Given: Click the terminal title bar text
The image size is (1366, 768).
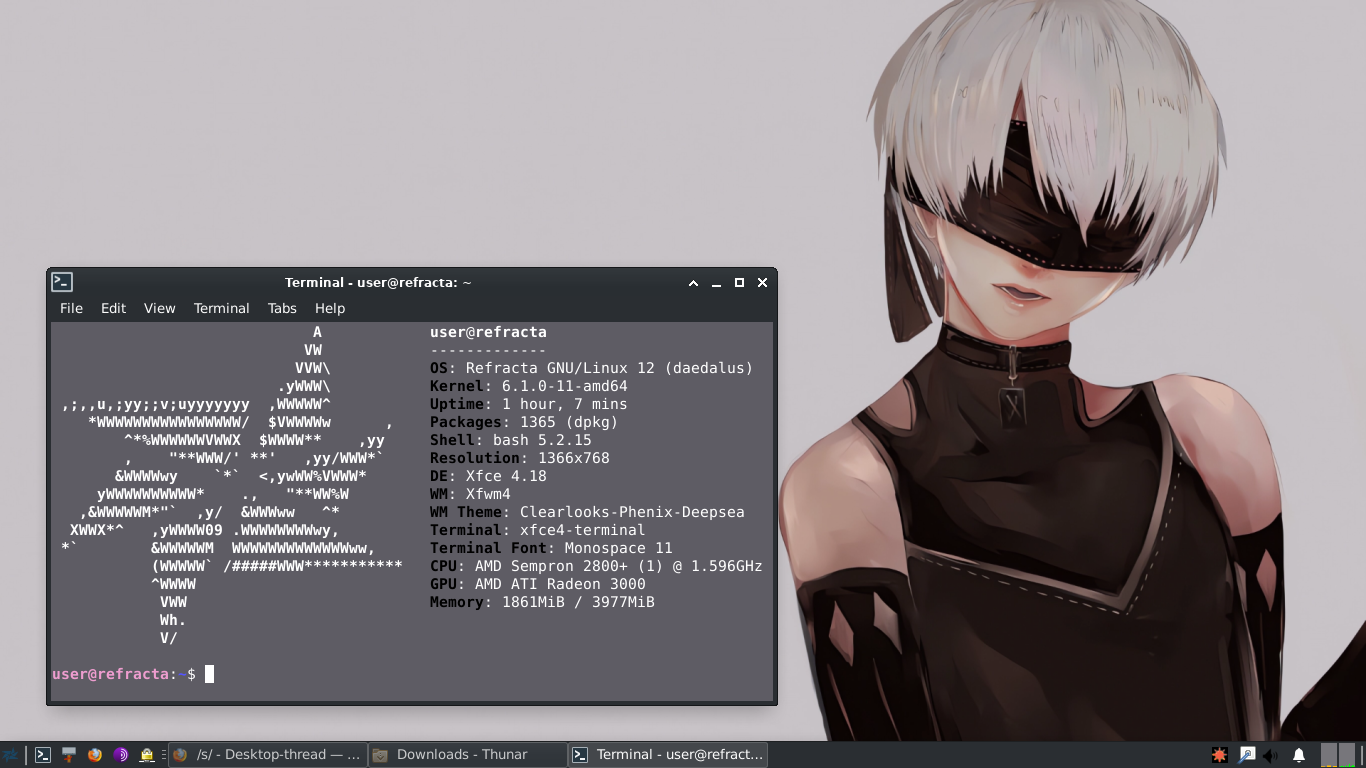Looking at the screenshot, I should [x=378, y=283].
